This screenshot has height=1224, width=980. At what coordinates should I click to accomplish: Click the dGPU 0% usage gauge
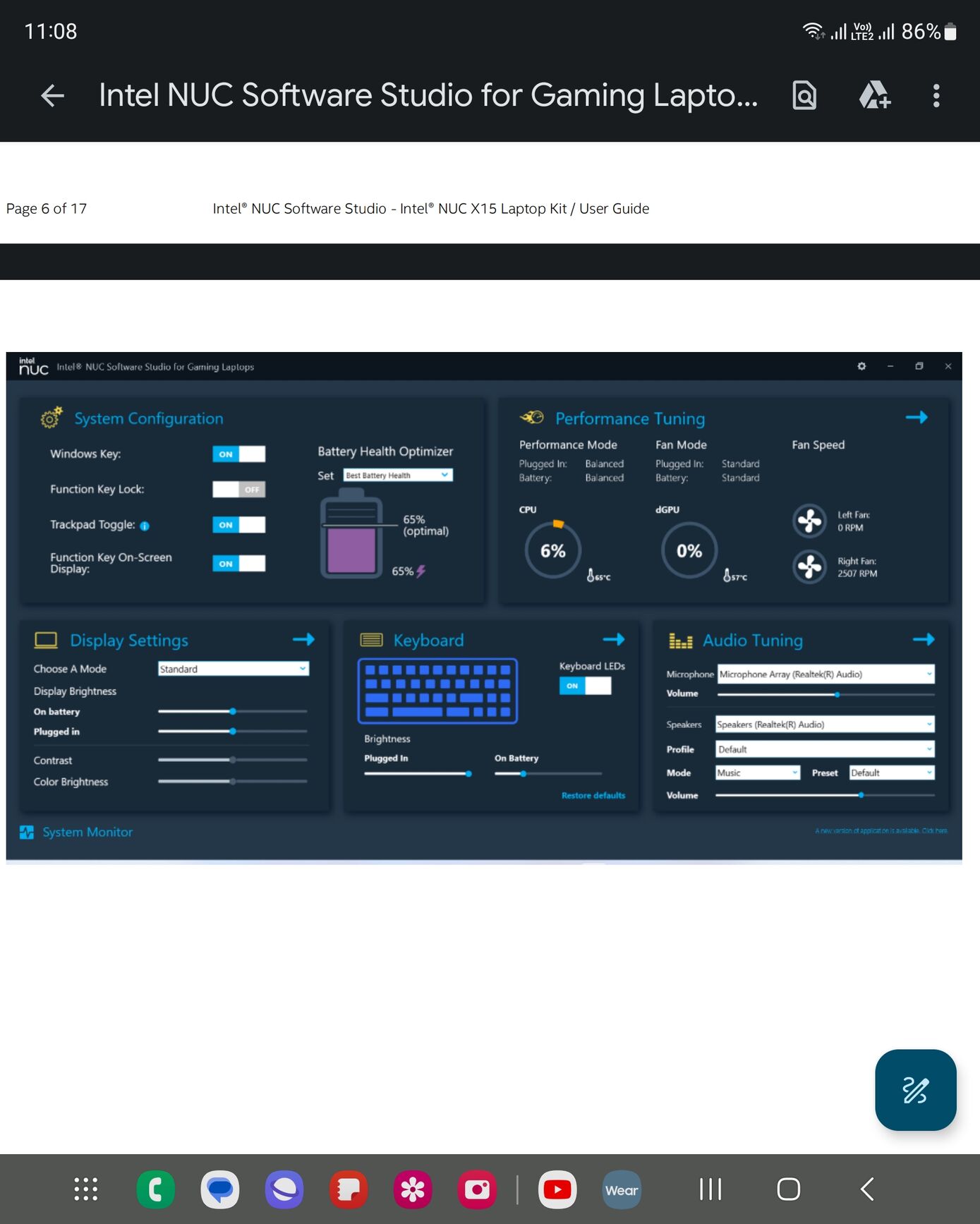pyautogui.click(x=689, y=550)
